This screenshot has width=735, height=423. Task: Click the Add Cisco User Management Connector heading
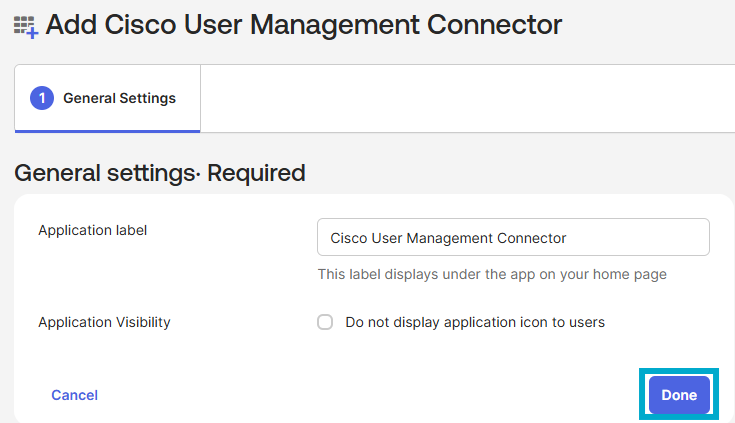[x=304, y=25]
